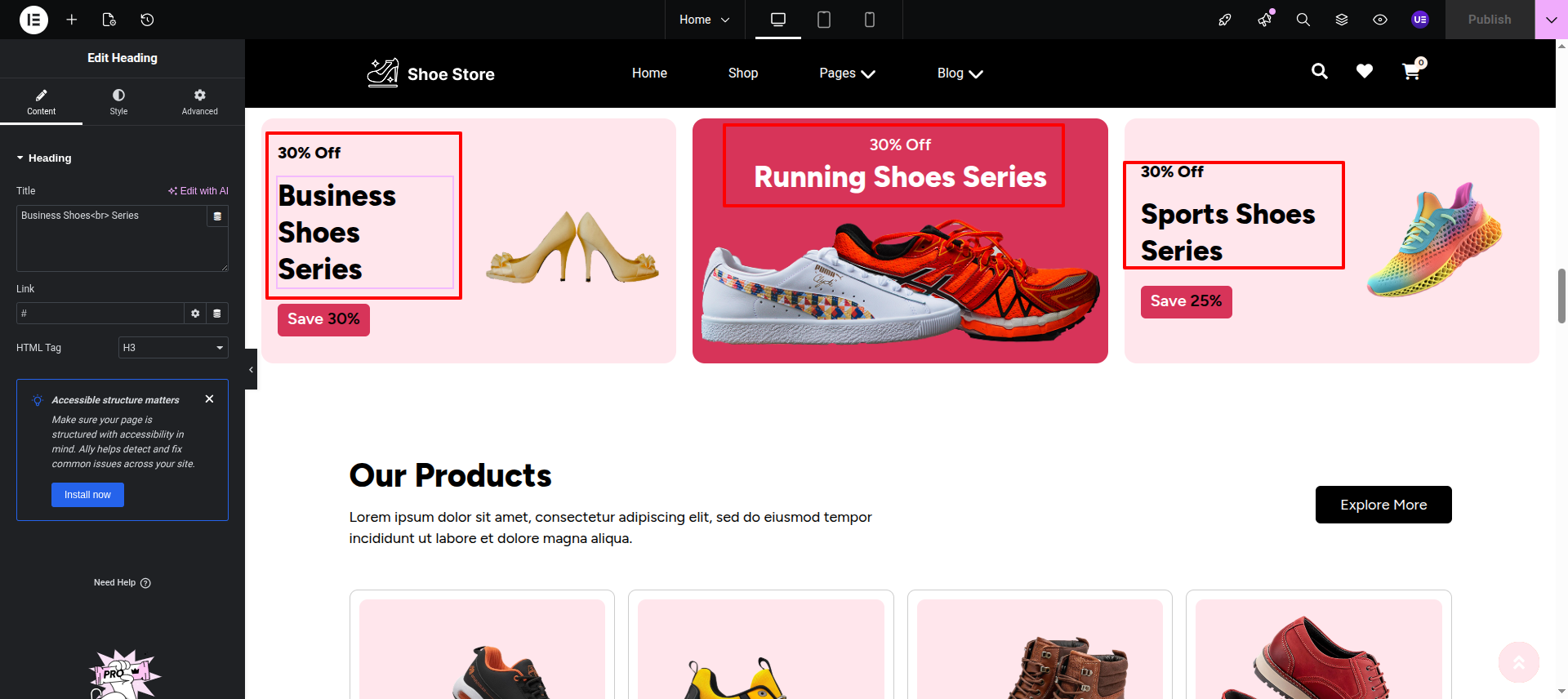1568x699 pixels.
Task: Click the Install now button
Action: [x=87, y=495]
